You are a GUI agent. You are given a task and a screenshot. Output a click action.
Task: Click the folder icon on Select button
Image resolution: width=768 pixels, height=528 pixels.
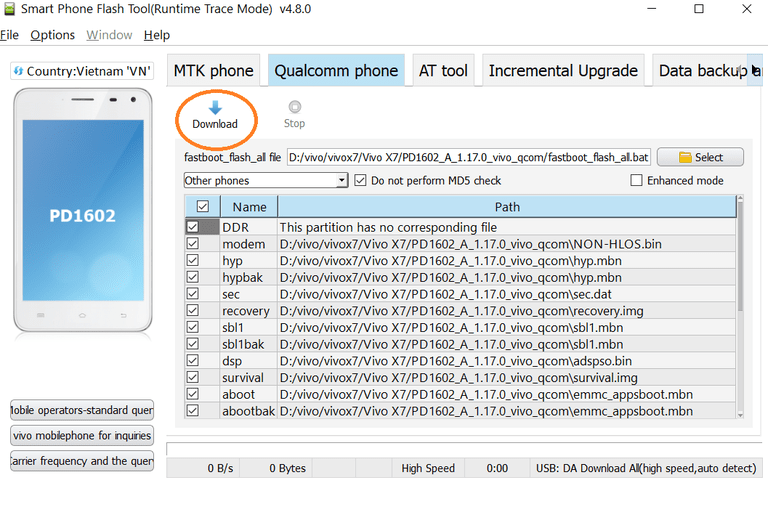tap(685, 157)
